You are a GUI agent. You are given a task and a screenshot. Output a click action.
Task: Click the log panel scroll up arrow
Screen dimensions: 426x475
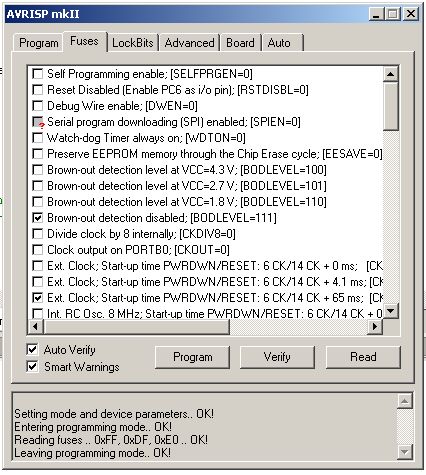click(x=405, y=401)
